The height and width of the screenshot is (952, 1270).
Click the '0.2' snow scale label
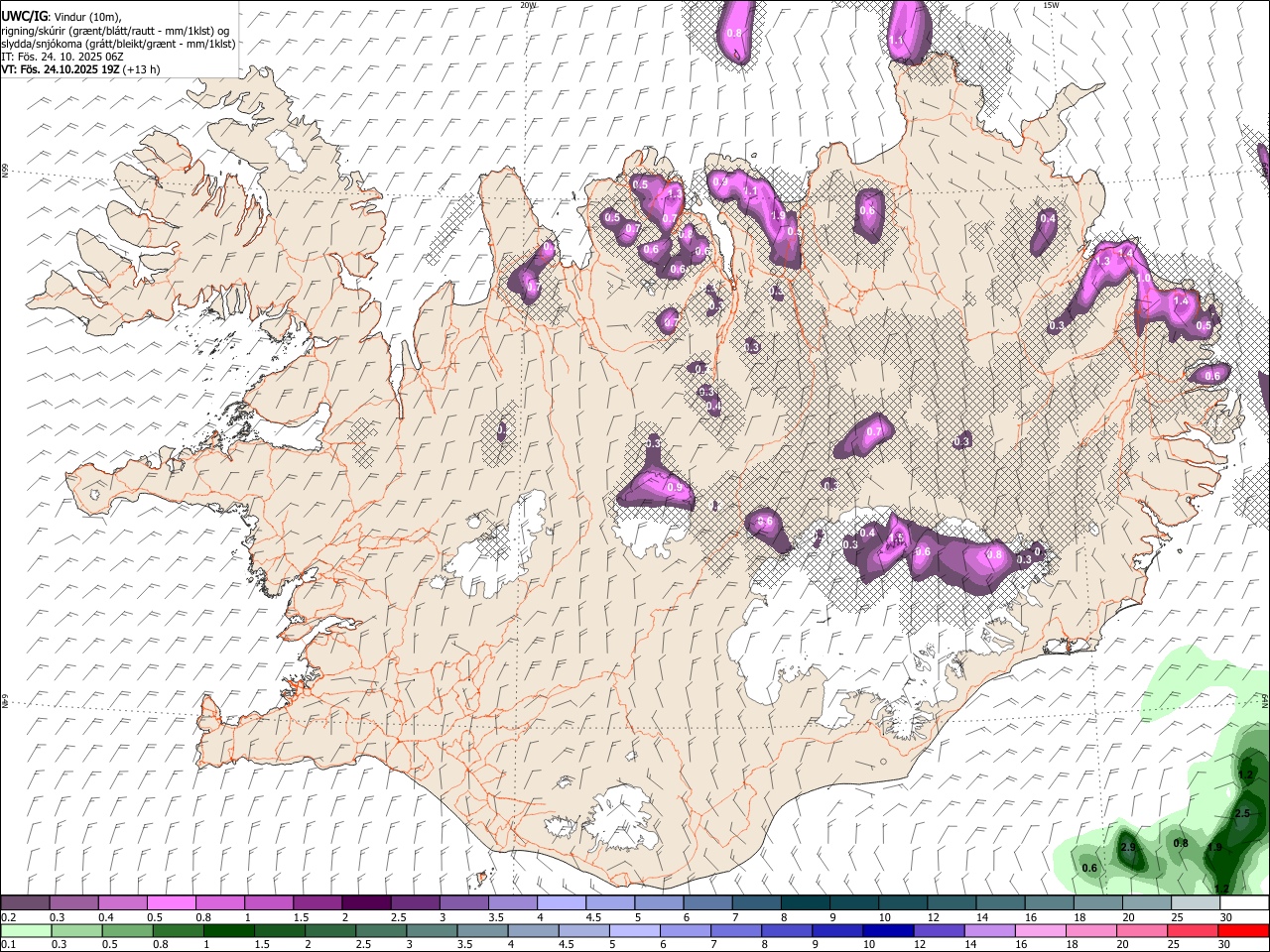coord(9,917)
